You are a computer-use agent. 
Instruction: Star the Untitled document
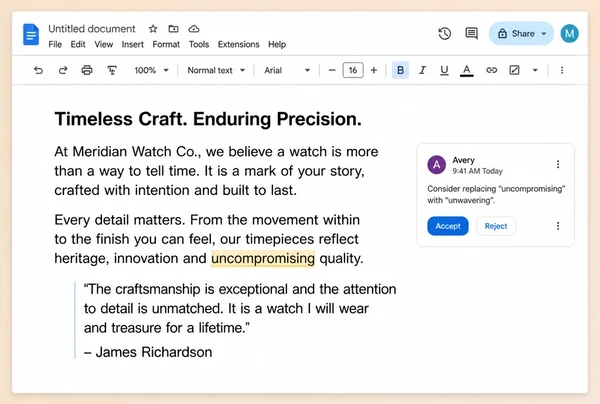(x=153, y=29)
